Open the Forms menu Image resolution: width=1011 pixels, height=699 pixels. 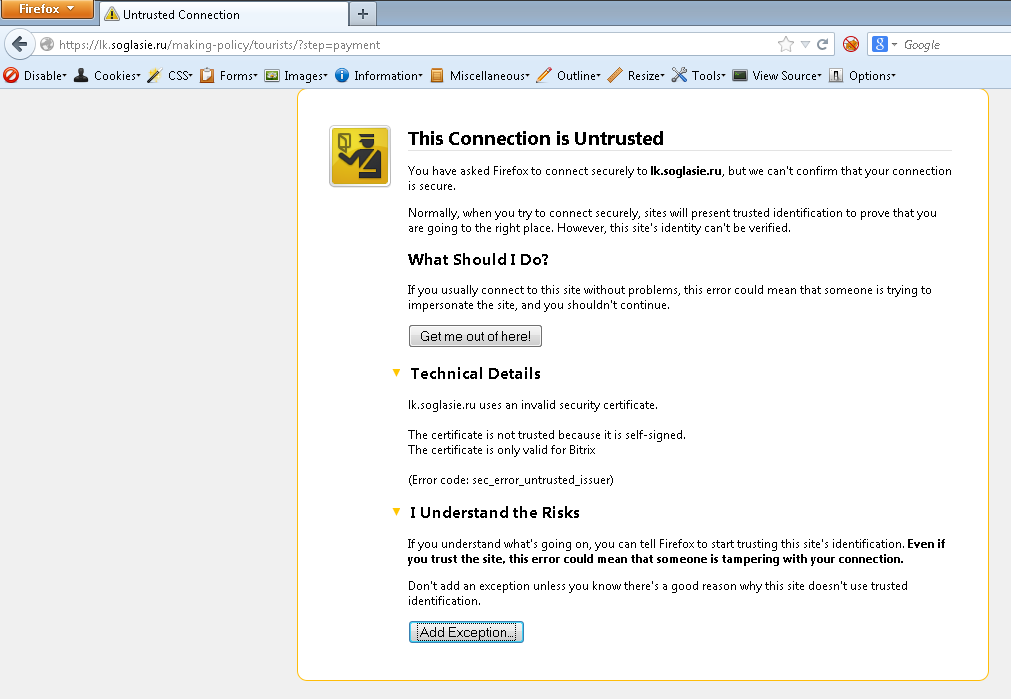[x=239, y=75]
